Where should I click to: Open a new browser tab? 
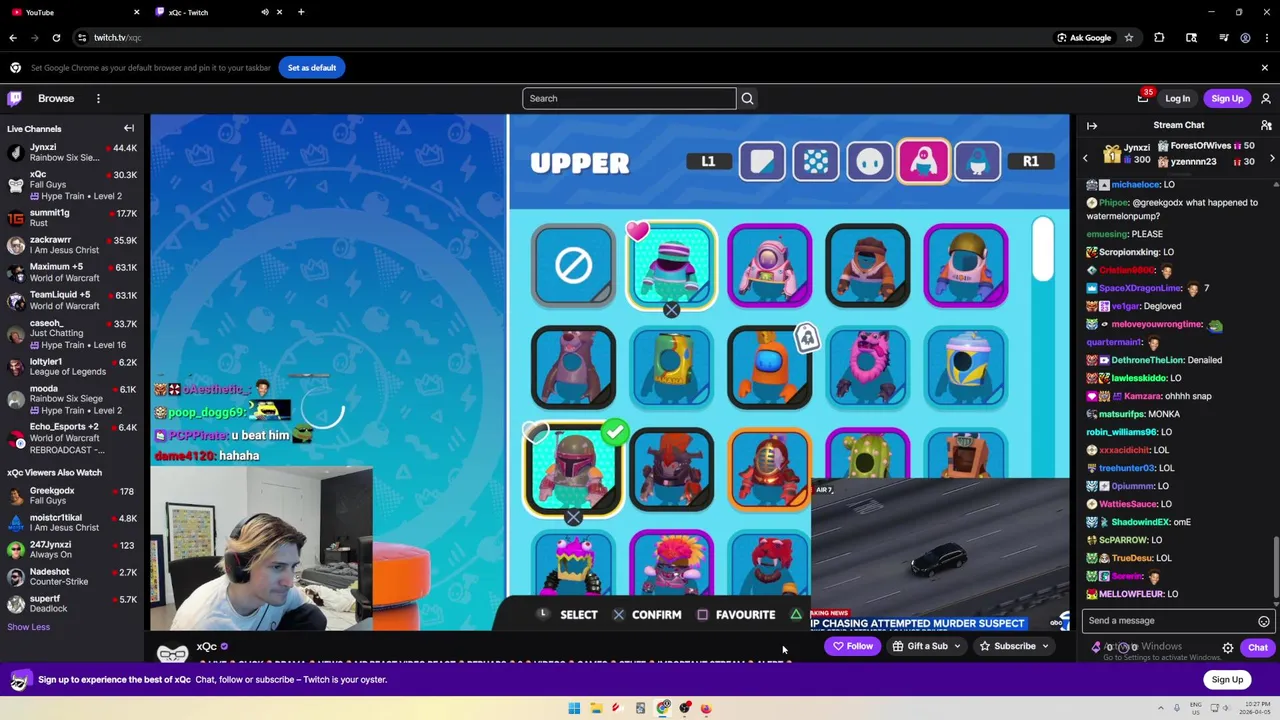coord(301,12)
